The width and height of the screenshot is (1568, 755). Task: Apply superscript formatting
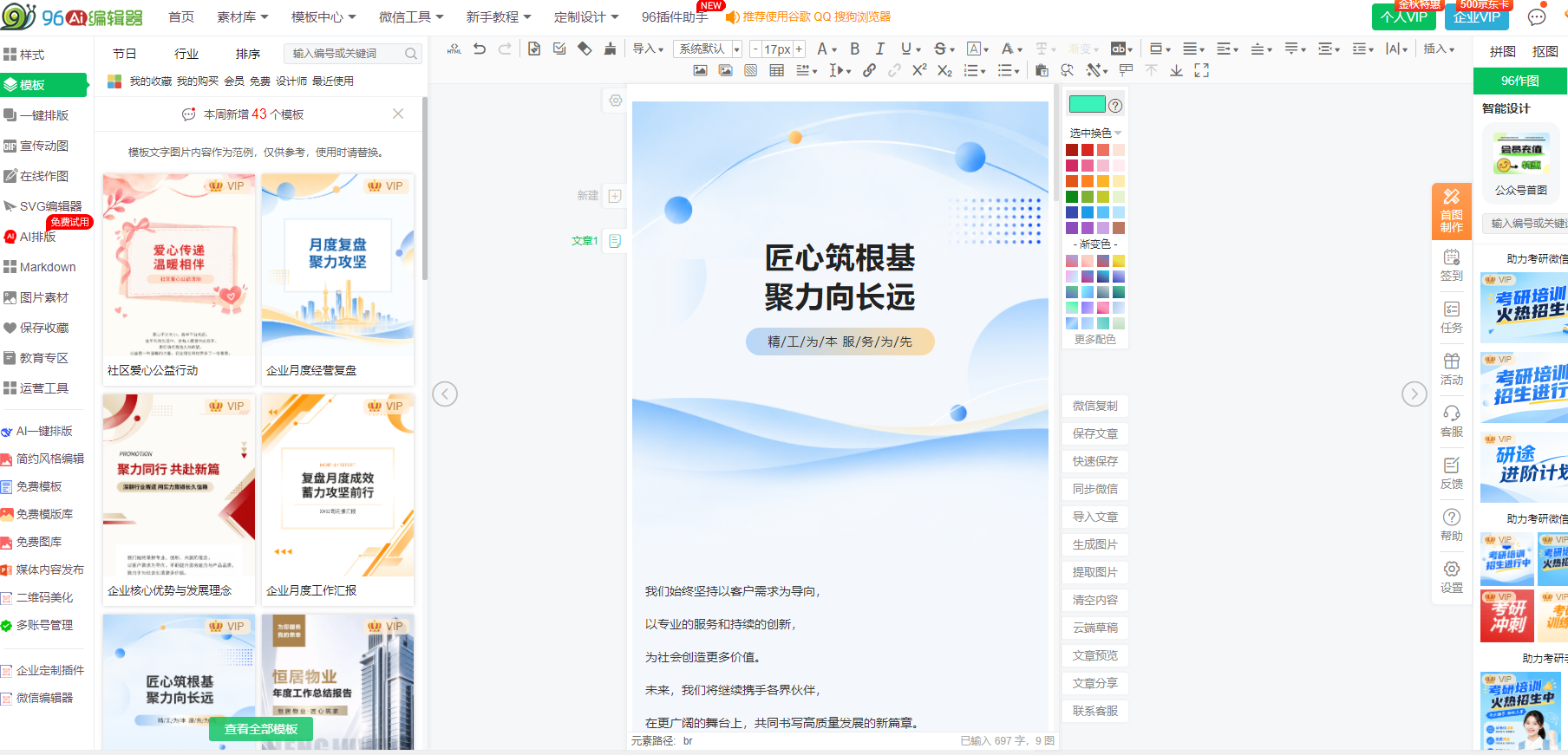pyautogui.click(x=919, y=70)
